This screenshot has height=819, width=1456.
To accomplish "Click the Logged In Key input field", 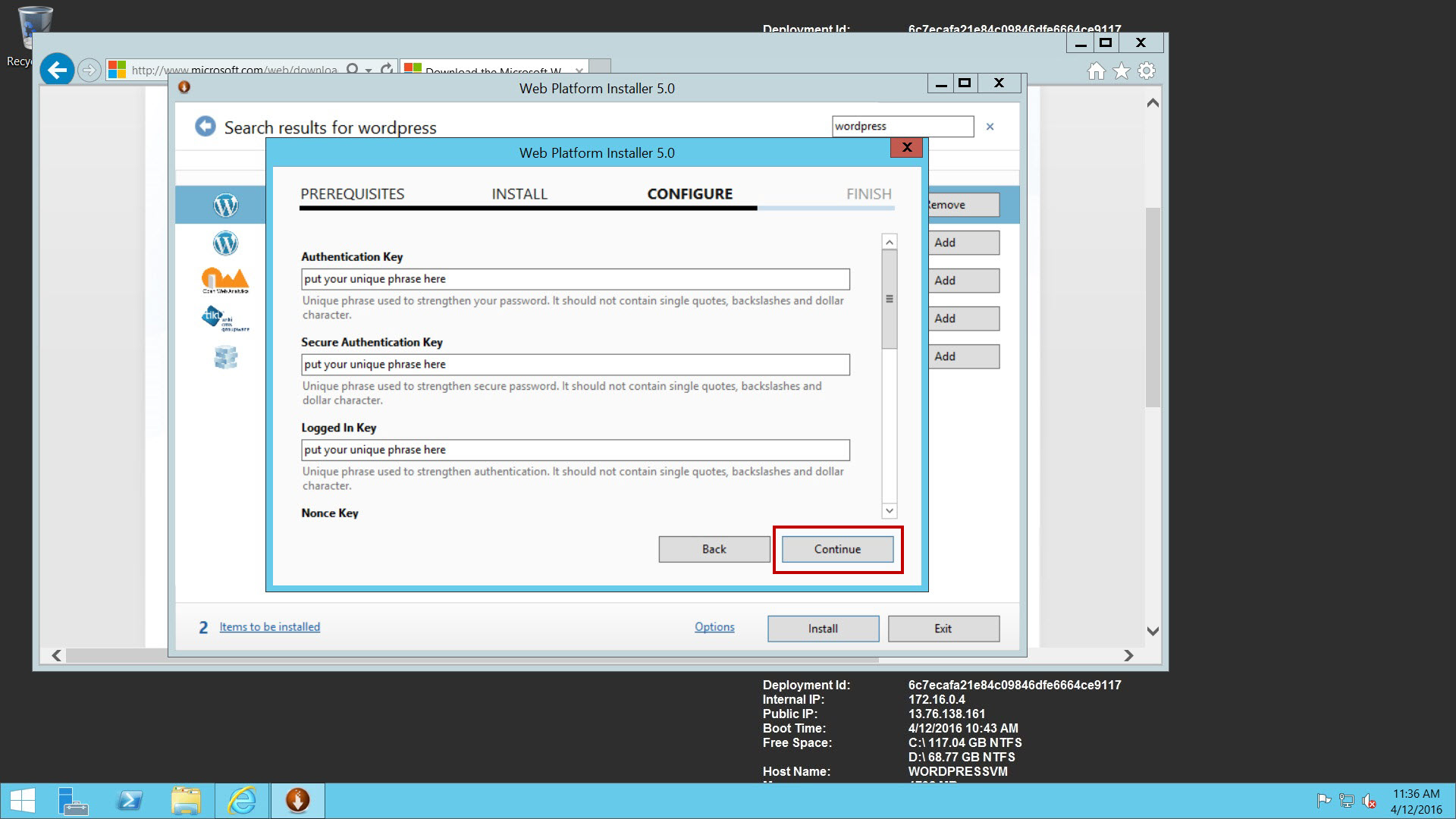I will click(x=575, y=450).
